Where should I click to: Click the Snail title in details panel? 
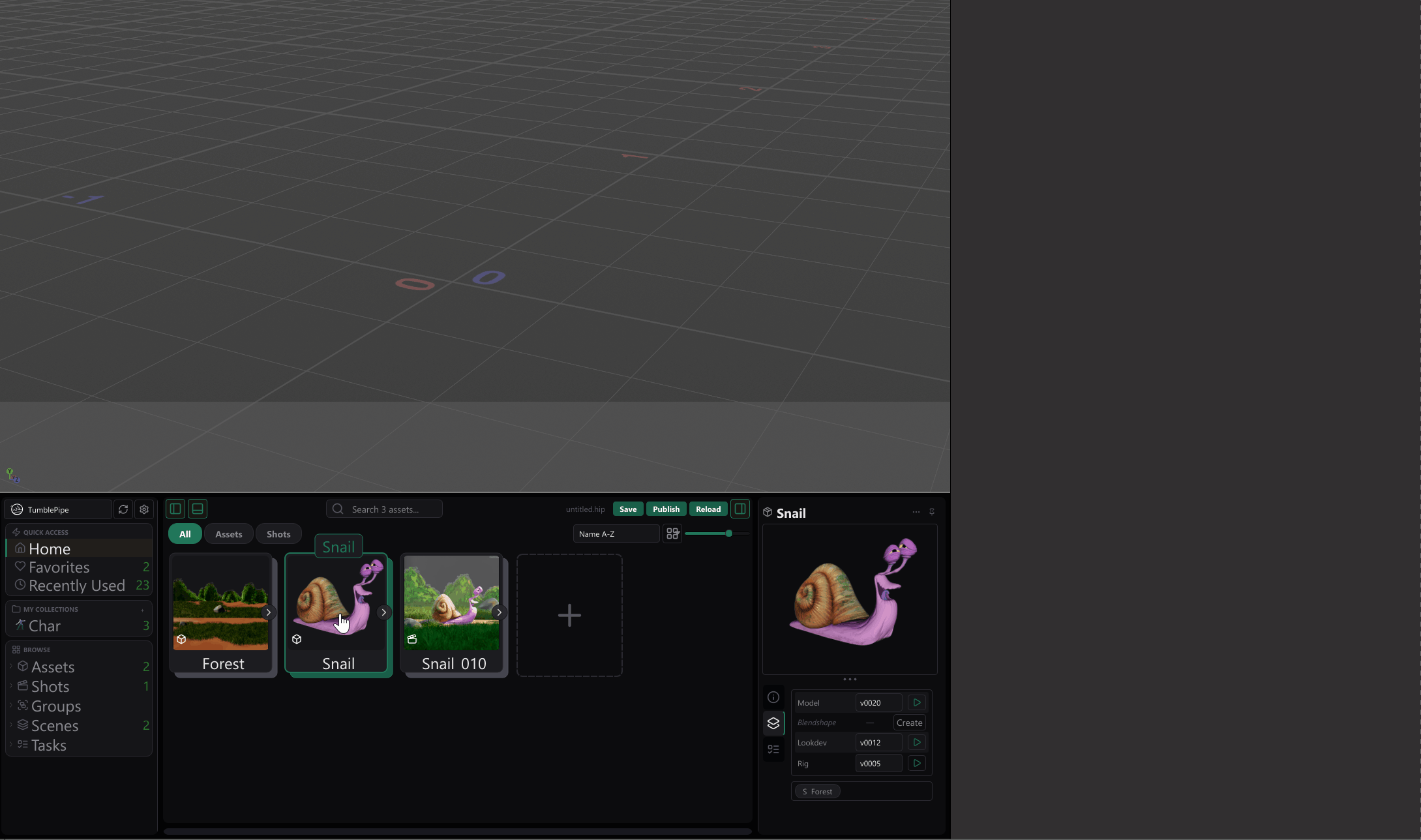[x=791, y=513]
